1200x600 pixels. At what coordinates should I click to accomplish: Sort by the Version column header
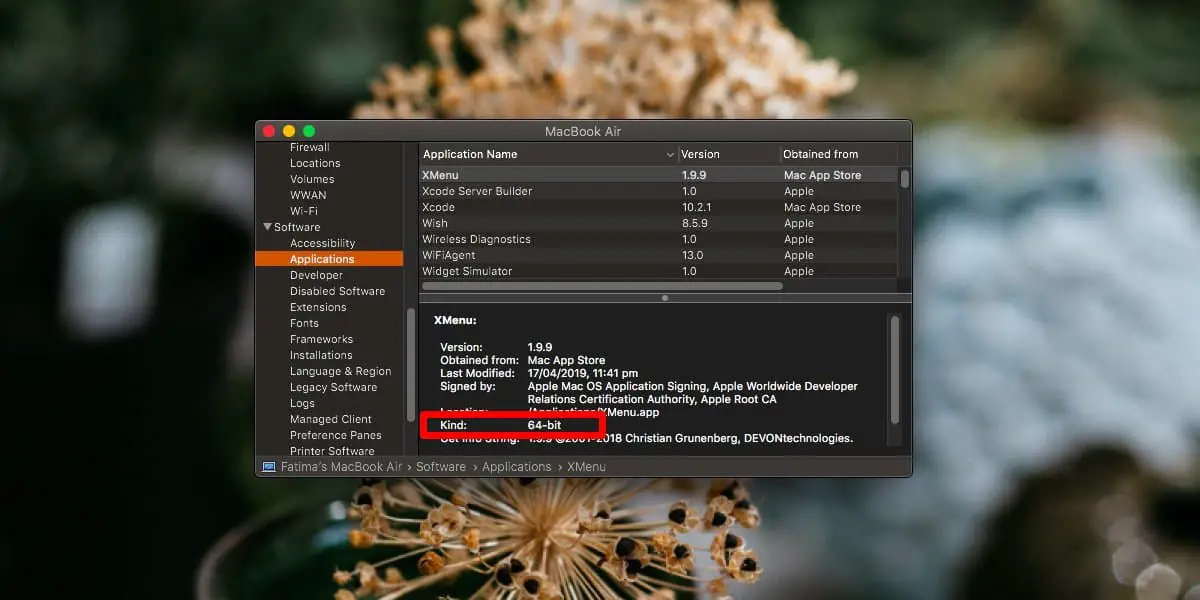pyautogui.click(x=729, y=154)
